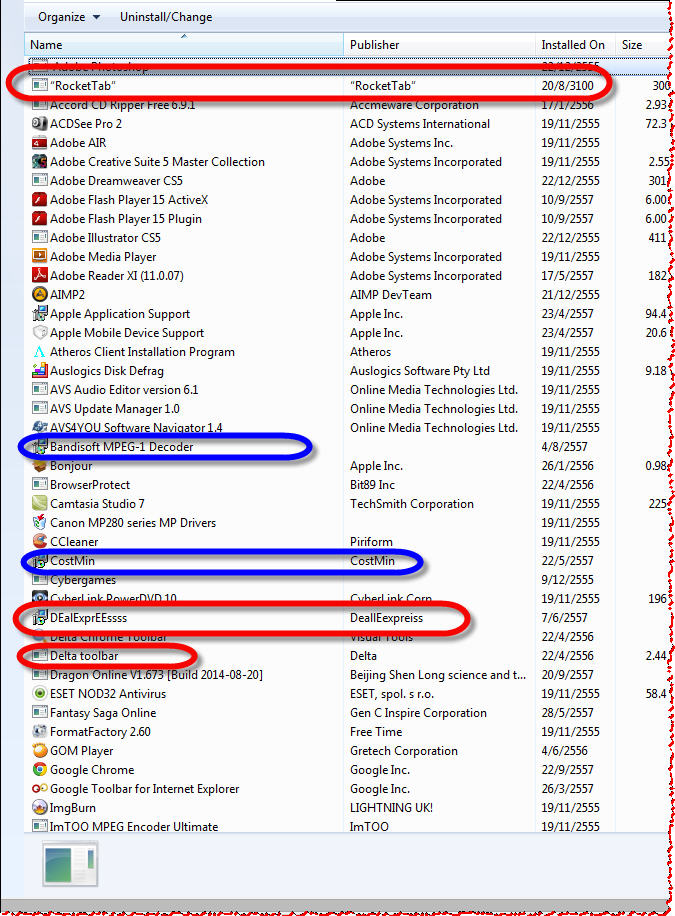The image size is (675, 916).
Task: Click the GOM Player icon
Action: pos(40,751)
